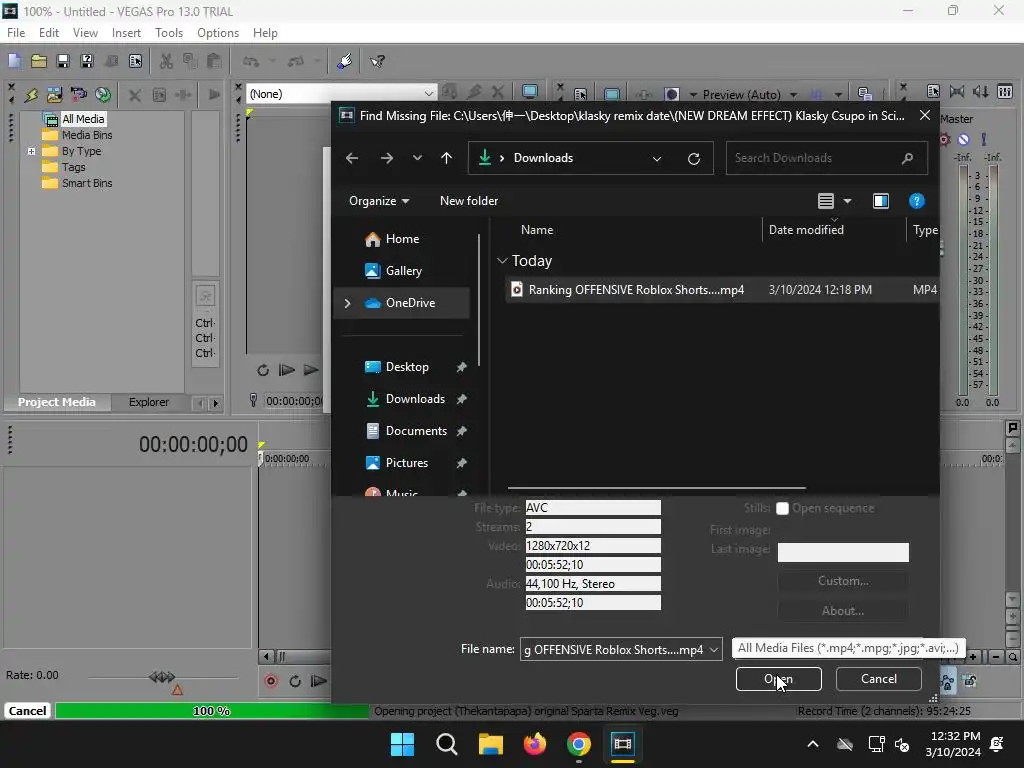Select Smart Bins in the tree
The image size is (1024, 768).
(87, 184)
